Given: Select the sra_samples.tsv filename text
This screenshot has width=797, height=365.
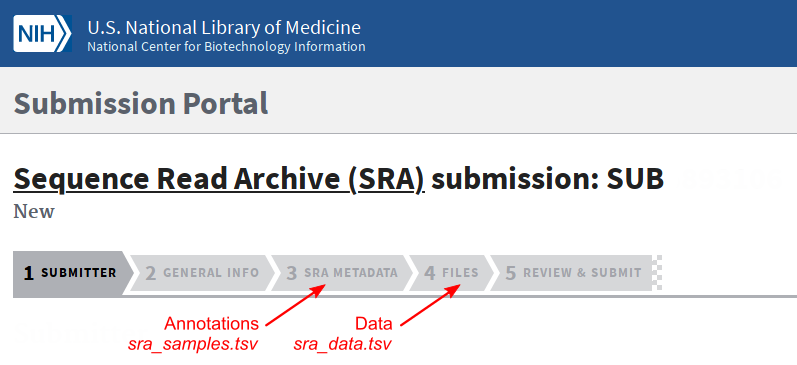Looking at the screenshot, I should point(193,344).
